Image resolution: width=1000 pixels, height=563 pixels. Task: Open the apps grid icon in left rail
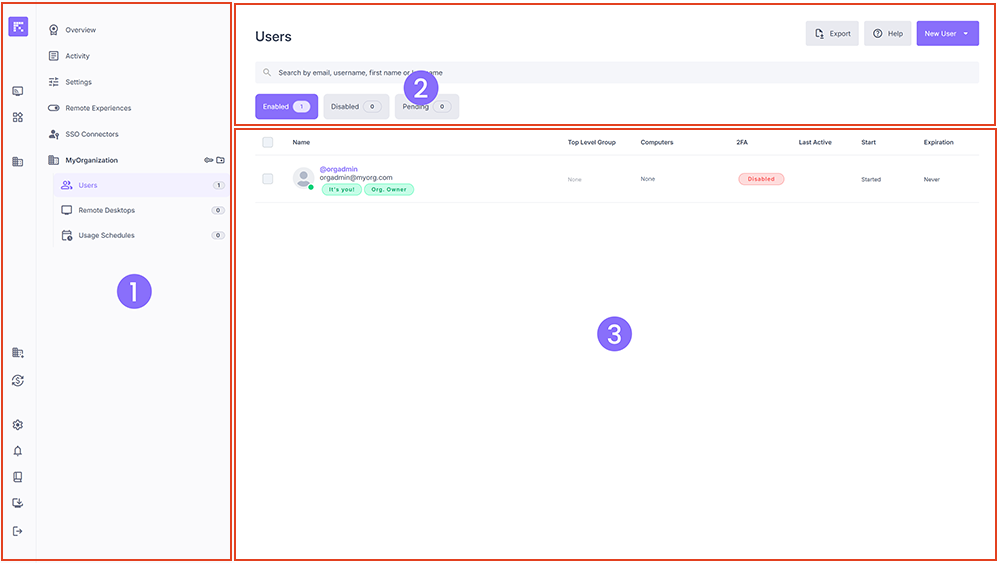tap(17, 117)
